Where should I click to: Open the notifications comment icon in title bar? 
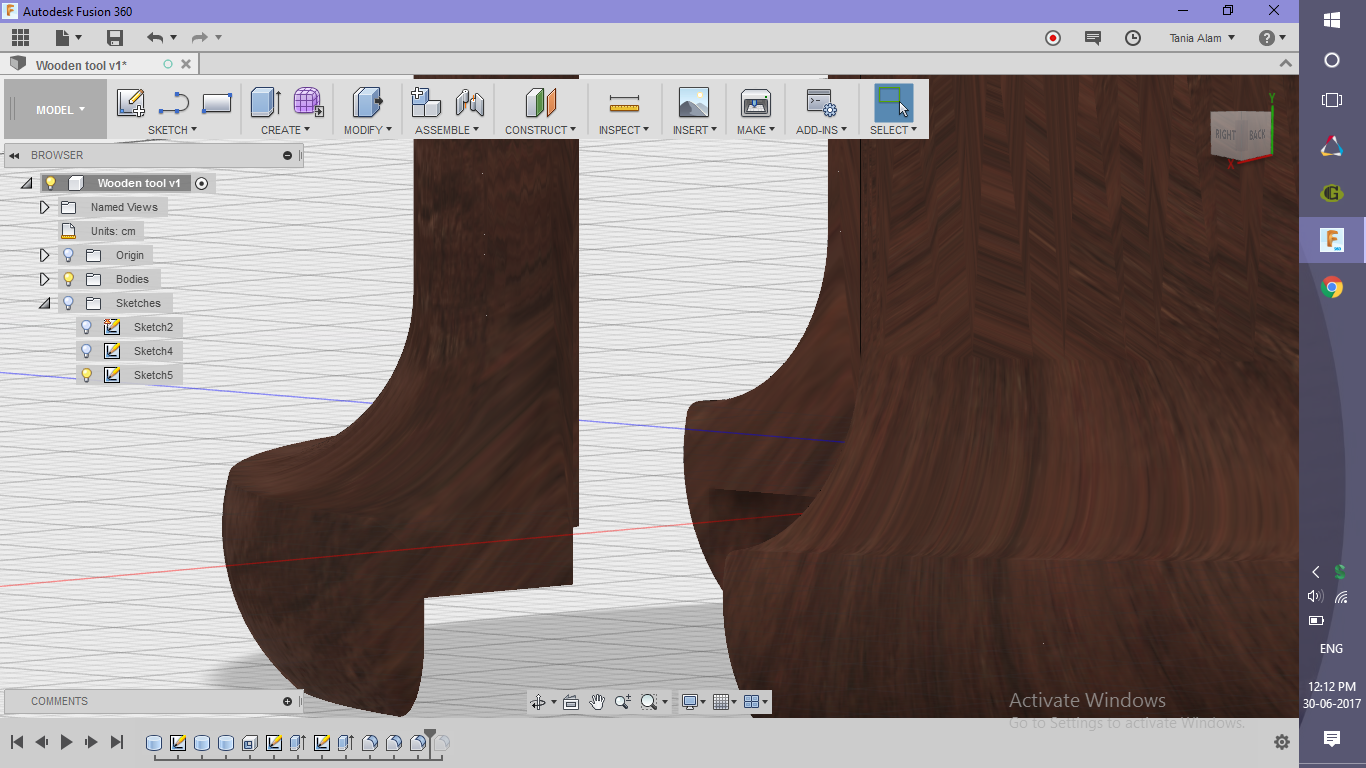click(1093, 38)
